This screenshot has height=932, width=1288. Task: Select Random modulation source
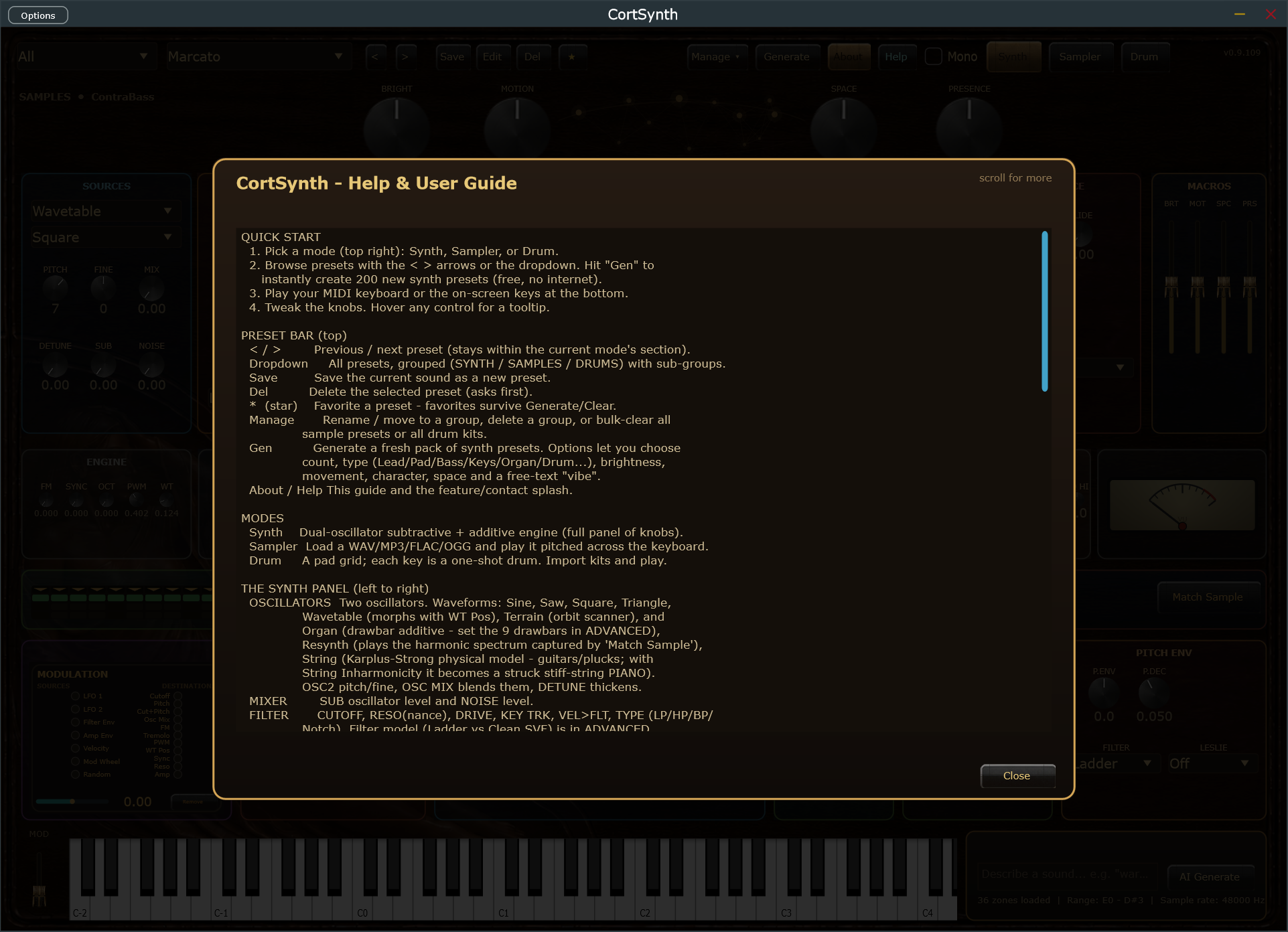(x=75, y=775)
